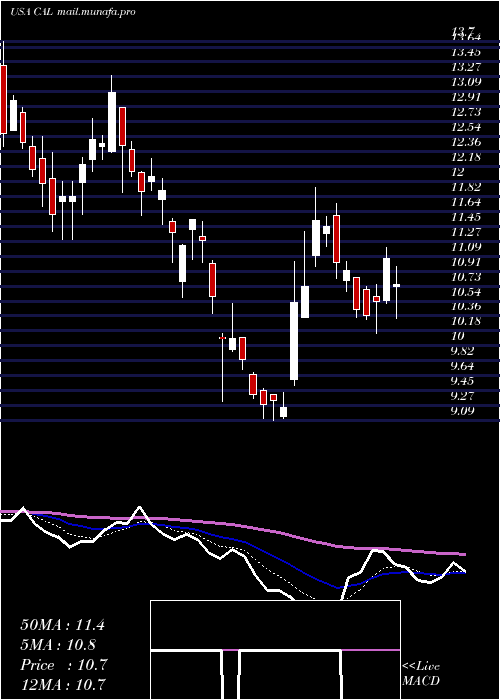Image resolution: width=500 pixels, height=700 pixels.
Task: Click the 9.45 price axis label
Action: (462, 381)
